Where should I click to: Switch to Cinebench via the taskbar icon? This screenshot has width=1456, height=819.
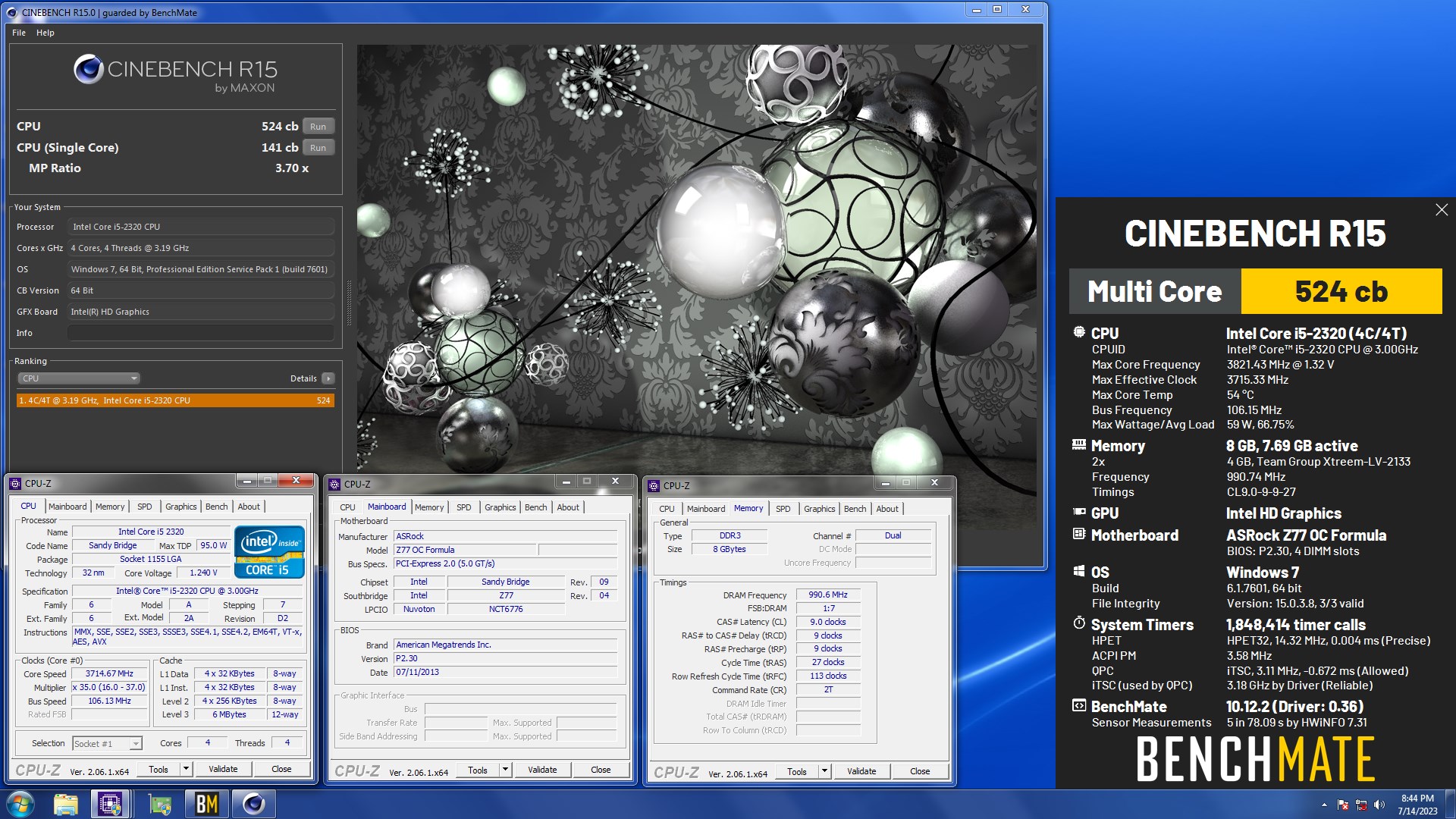pyautogui.click(x=253, y=804)
